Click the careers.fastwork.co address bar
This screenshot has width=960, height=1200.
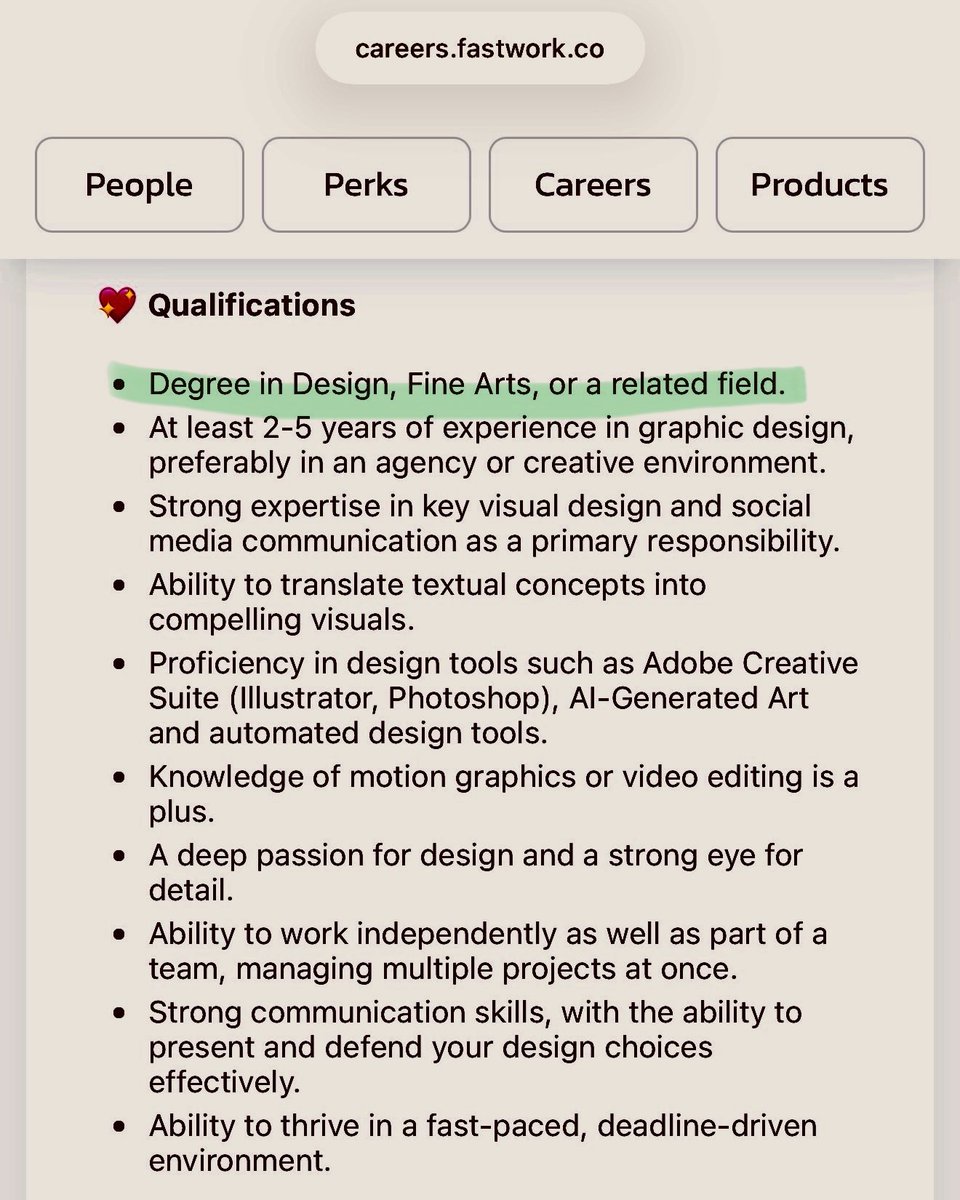(480, 48)
